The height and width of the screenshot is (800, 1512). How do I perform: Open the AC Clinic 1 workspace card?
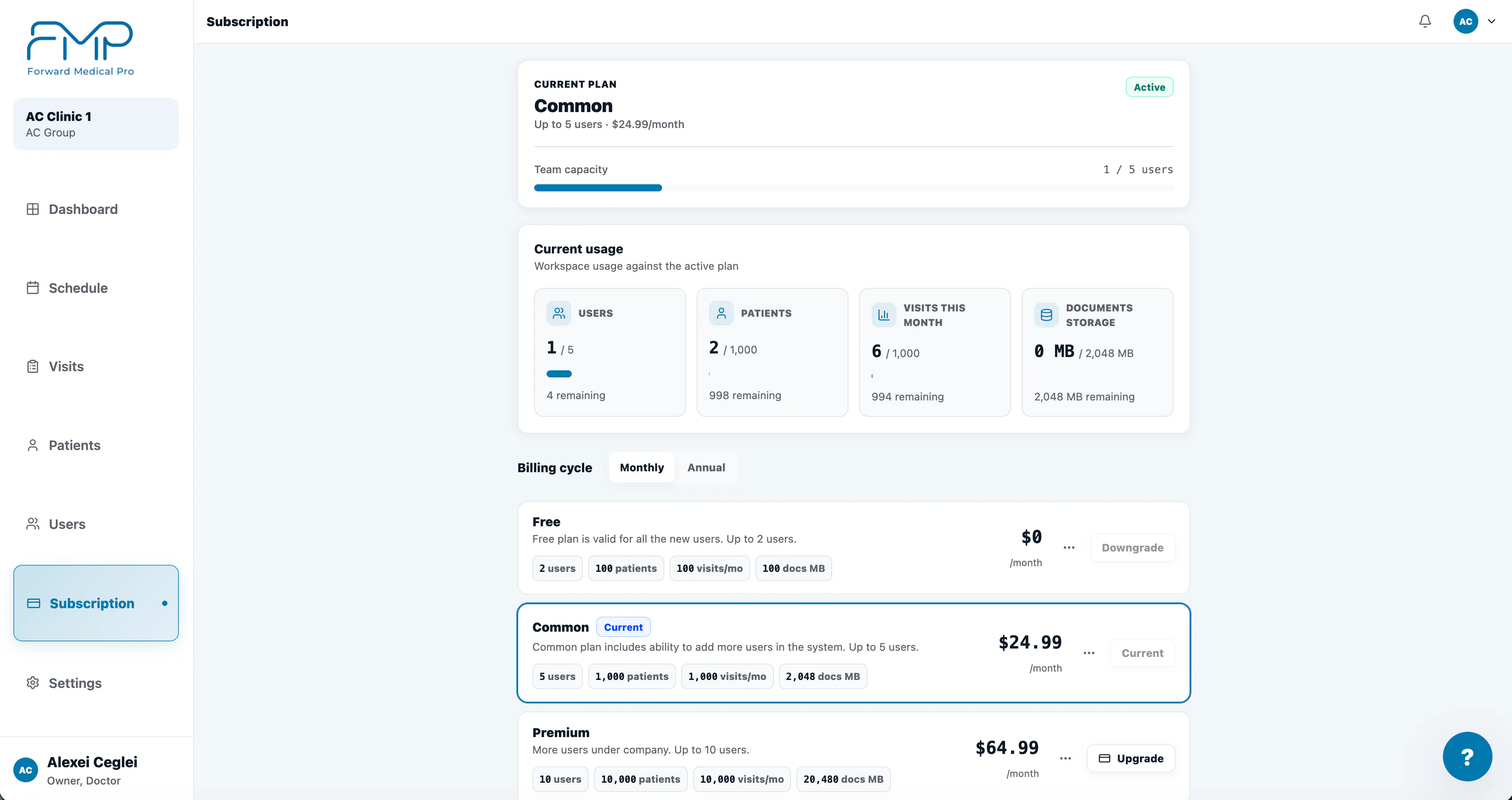[x=96, y=124]
